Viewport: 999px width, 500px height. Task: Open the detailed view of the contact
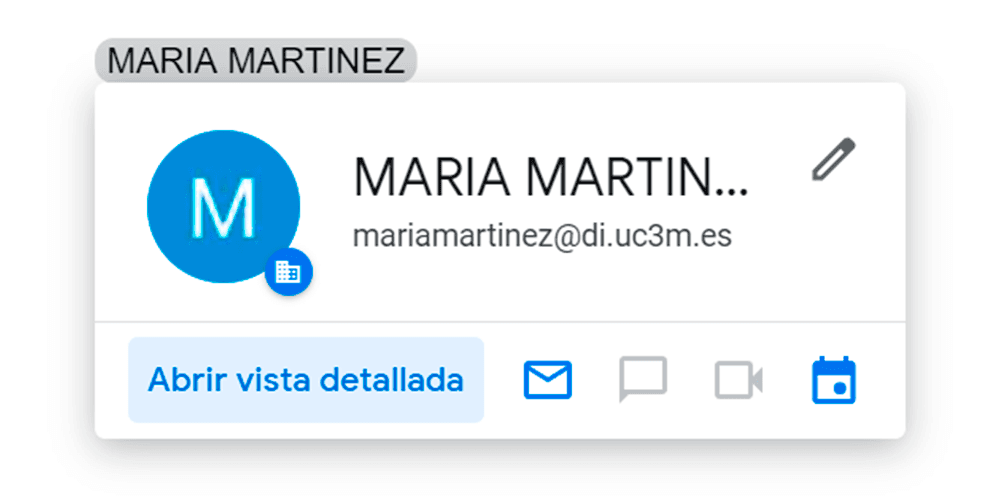(x=306, y=380)
